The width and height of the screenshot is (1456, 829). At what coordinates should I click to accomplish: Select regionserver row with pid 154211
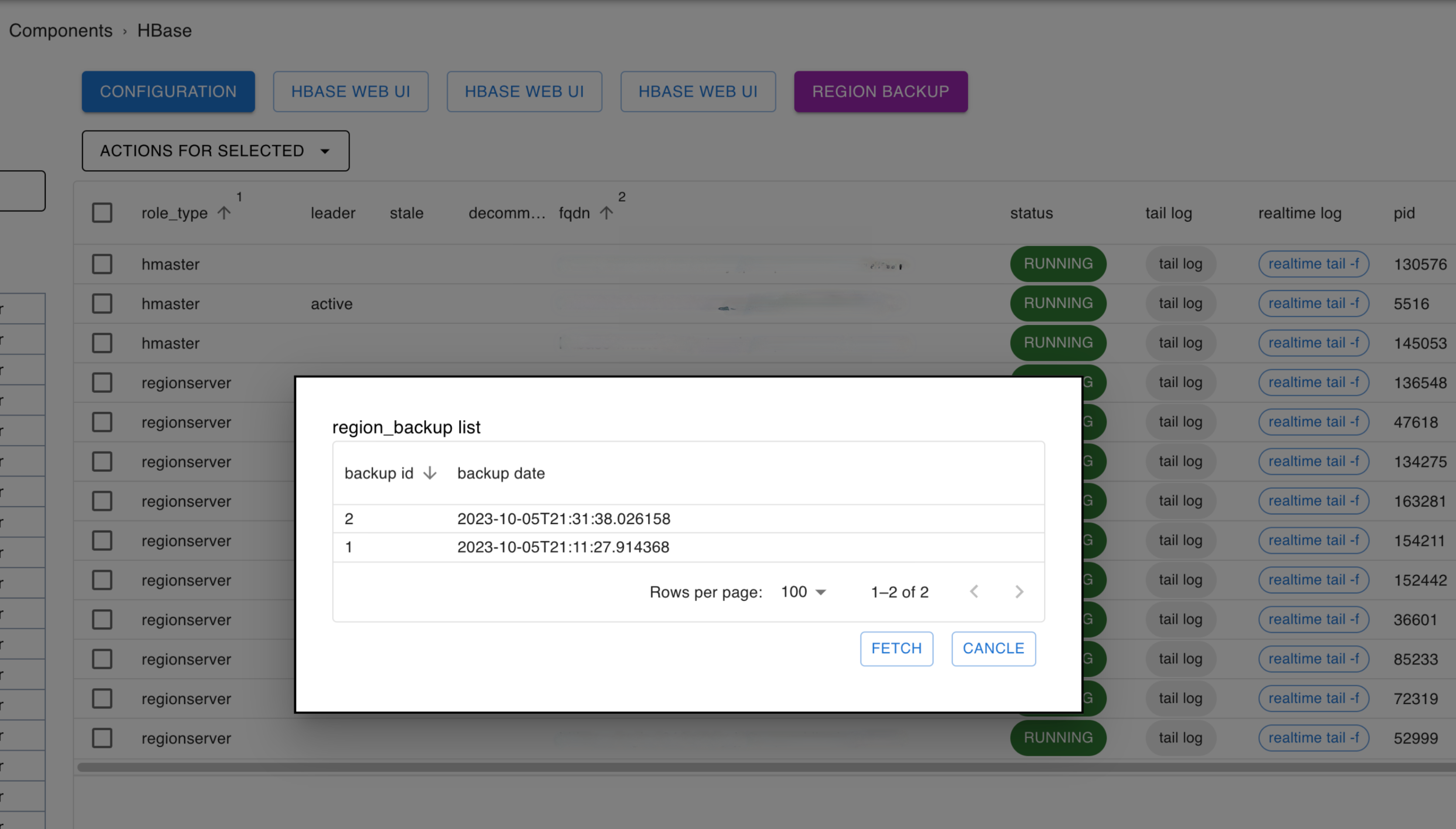click(102, 540)
